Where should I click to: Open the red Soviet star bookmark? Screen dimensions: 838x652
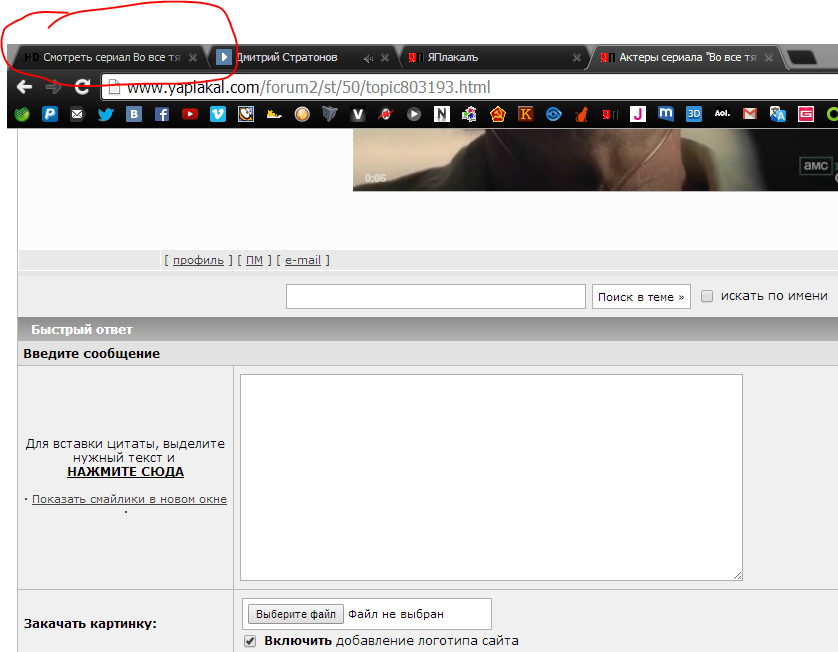point(498,114)
